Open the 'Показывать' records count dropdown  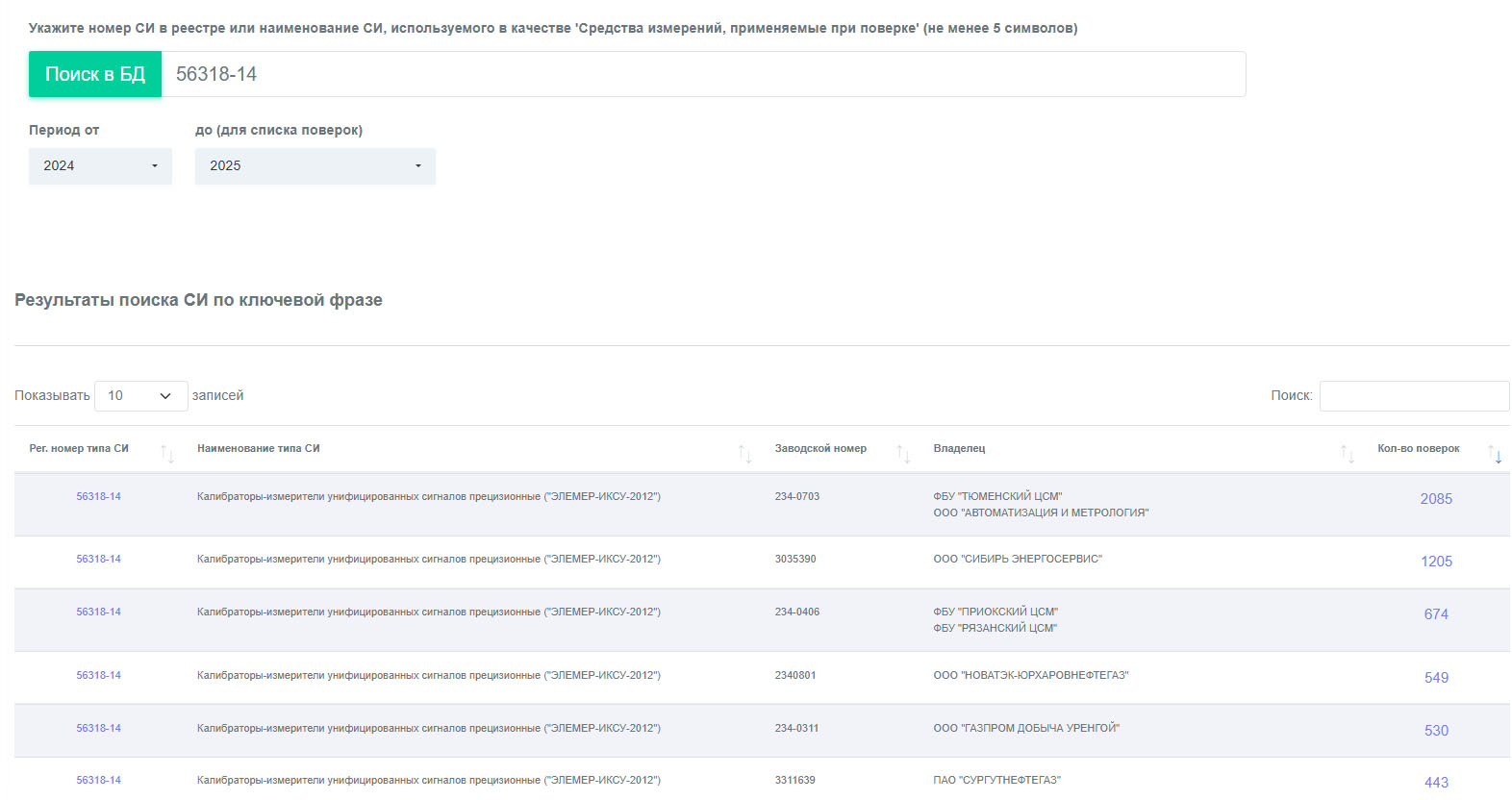click(x=140, y=396)
